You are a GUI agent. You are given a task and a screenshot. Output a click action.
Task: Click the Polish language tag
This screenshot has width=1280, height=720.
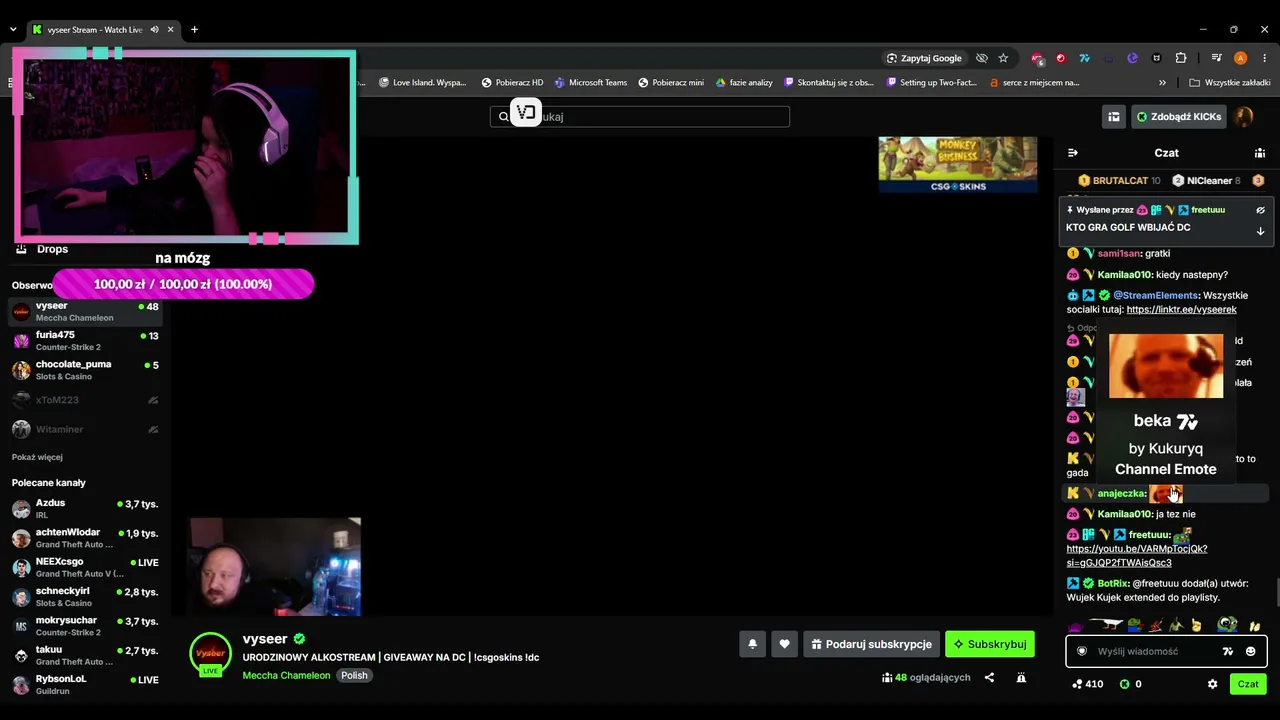(354, 675)
